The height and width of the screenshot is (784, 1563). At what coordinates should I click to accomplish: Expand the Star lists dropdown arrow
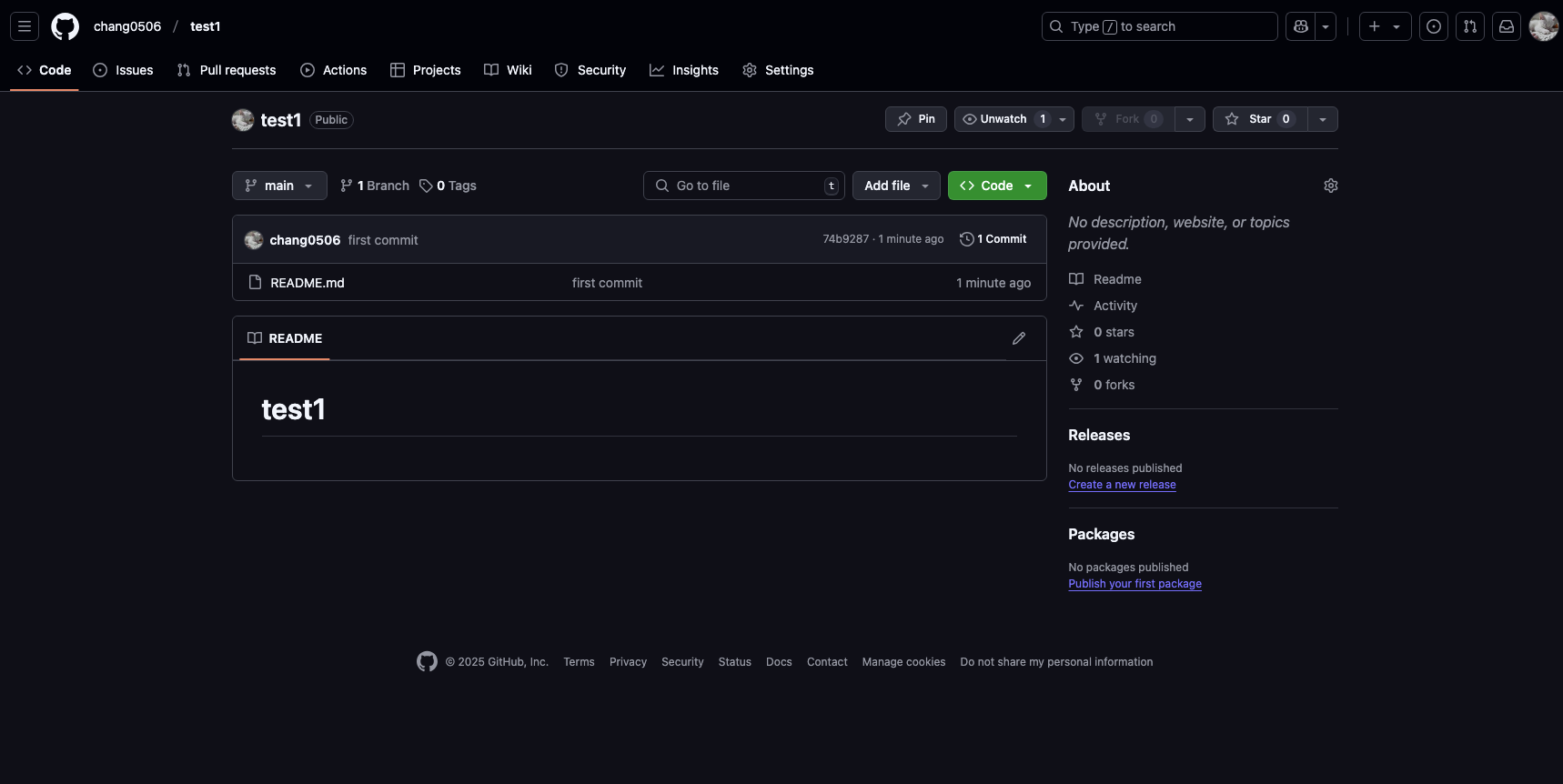tap(1323, 119)
